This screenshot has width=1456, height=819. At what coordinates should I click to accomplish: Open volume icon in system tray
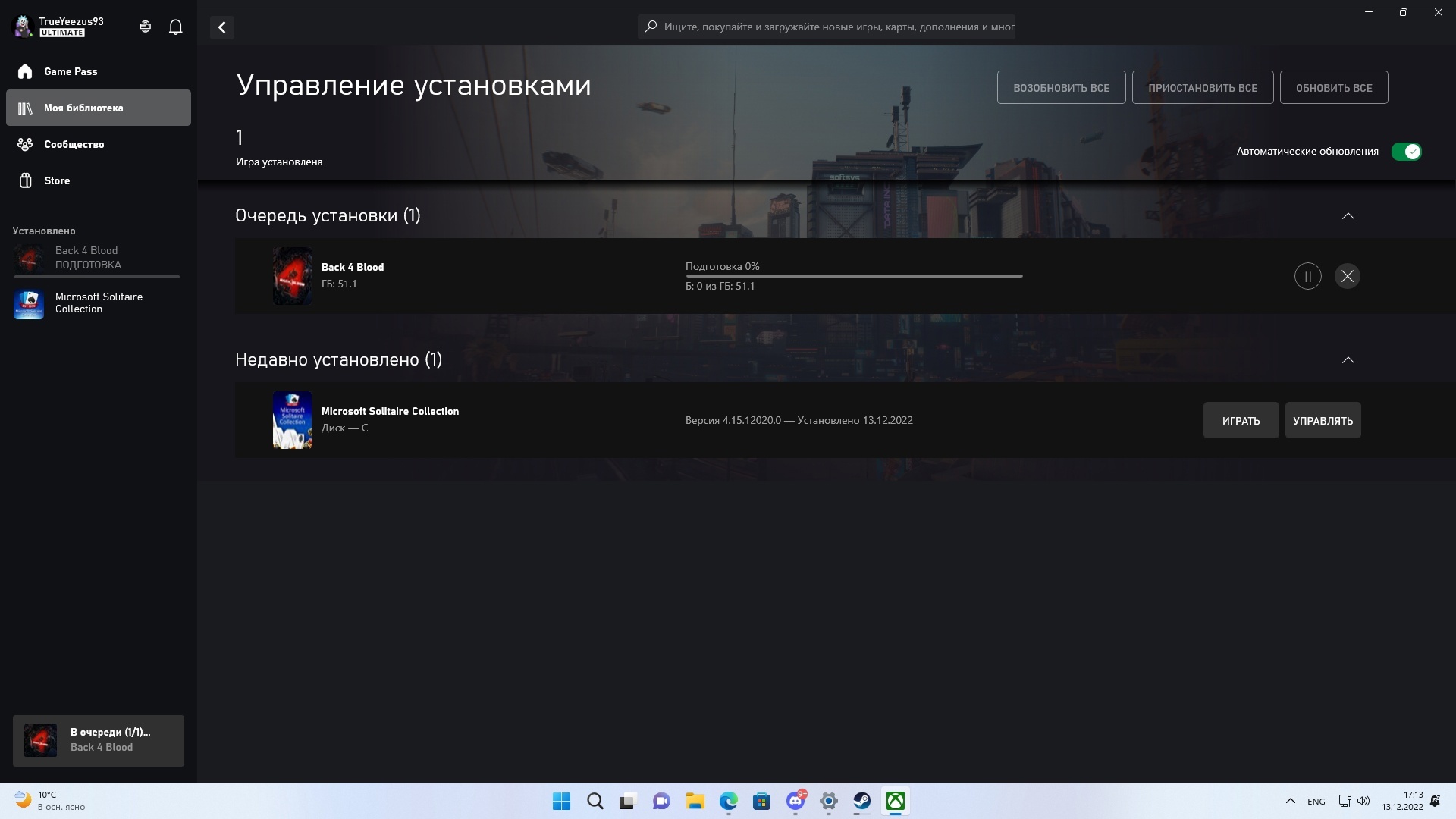click(x=1363, y=801)
